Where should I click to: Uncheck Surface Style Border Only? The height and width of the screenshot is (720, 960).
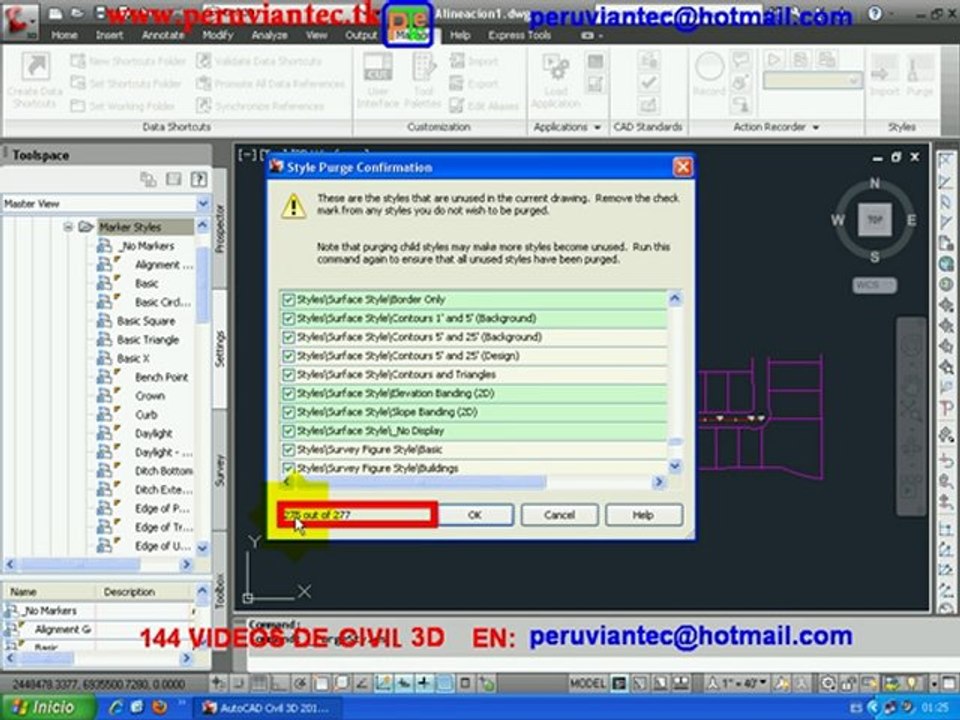click(288, 300)
